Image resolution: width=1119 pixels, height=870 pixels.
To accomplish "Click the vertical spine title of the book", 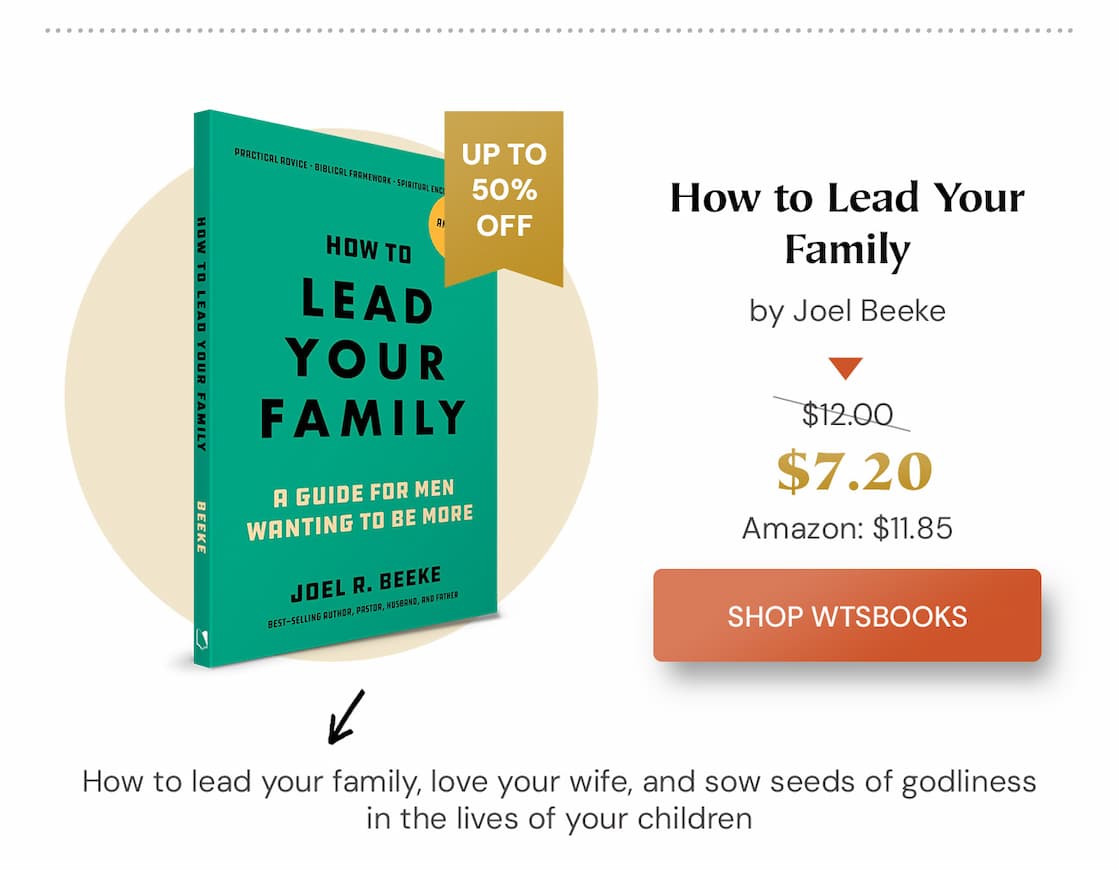I will pyautogui.click(x=201, y=330).
